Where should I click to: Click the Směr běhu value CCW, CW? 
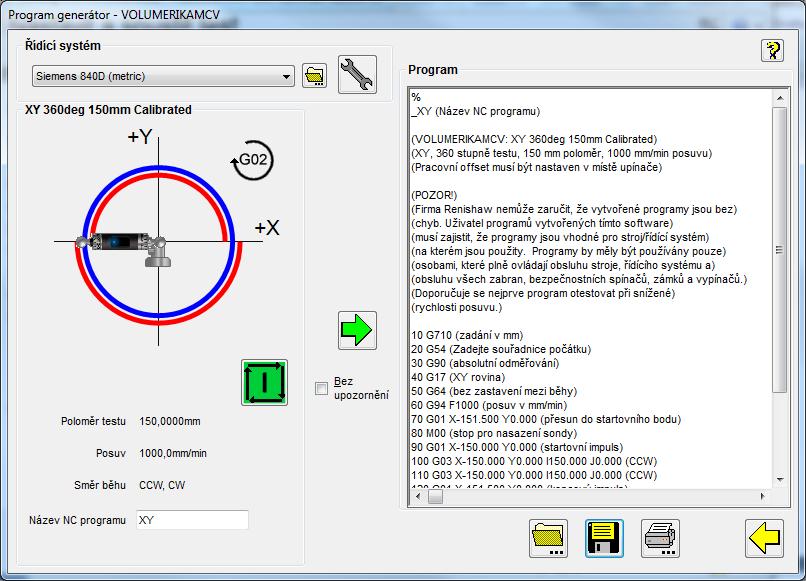(x=162, y=485)
